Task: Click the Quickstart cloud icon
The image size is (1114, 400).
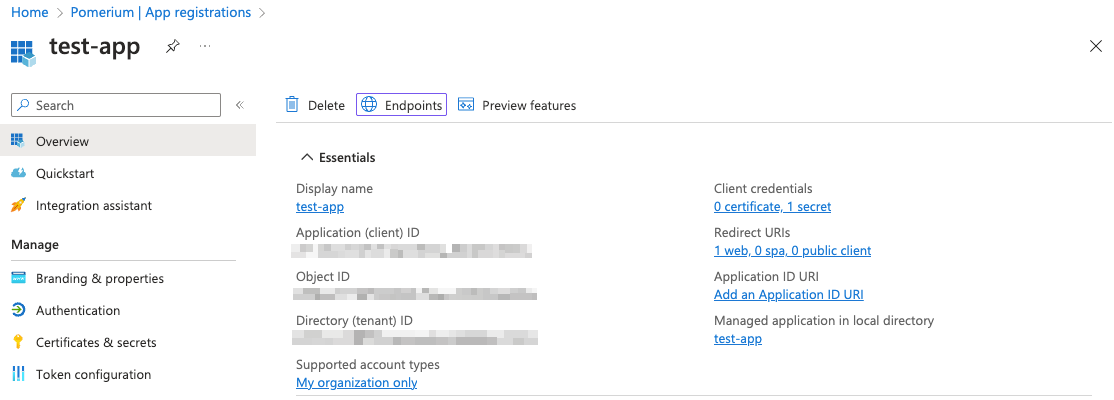Action: pos(18,173)
